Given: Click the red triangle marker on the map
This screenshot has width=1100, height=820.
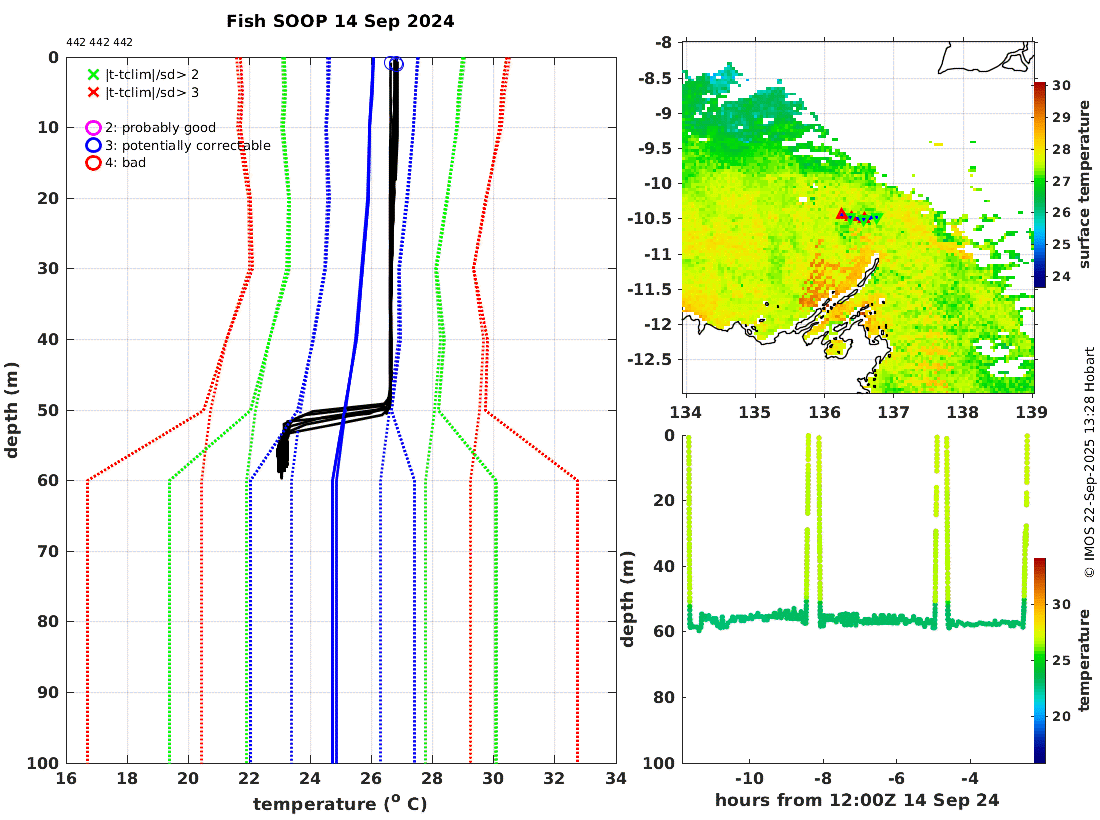Looking at the screenshot, I should click(x=842, y=213).
